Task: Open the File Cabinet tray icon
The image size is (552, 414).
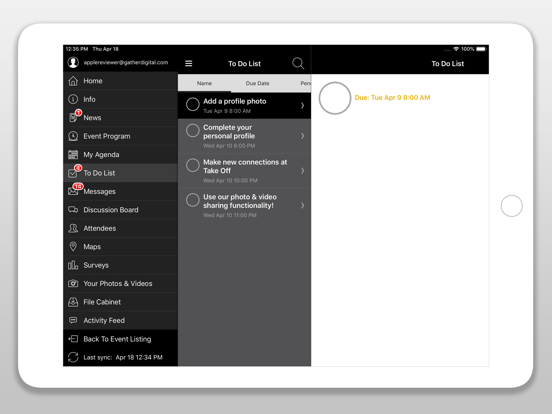Action: pyautogui.click(x=73, y=302)
